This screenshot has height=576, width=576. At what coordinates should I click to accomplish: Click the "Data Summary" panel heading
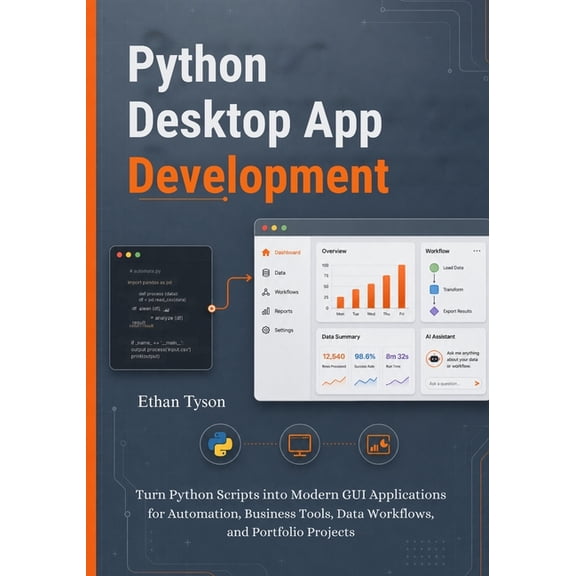tap(341, 336)
